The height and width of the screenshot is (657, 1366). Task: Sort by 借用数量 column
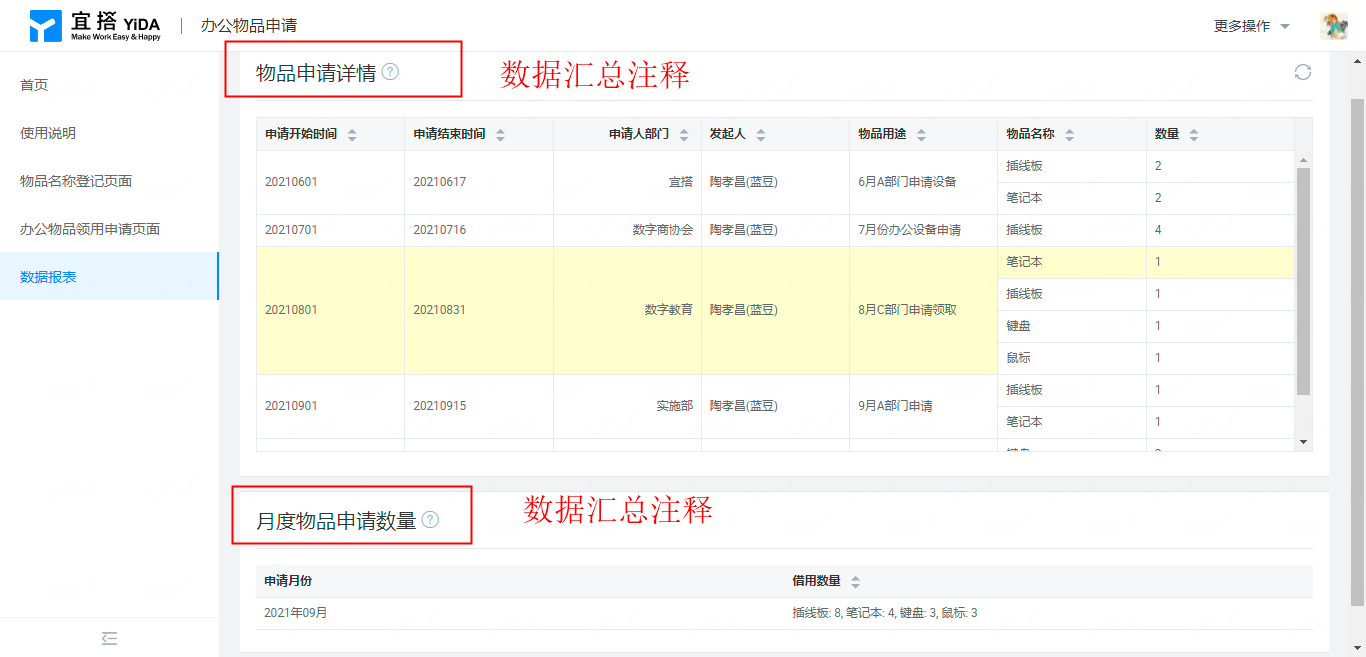pyautogui.click(x=855, y=582)
